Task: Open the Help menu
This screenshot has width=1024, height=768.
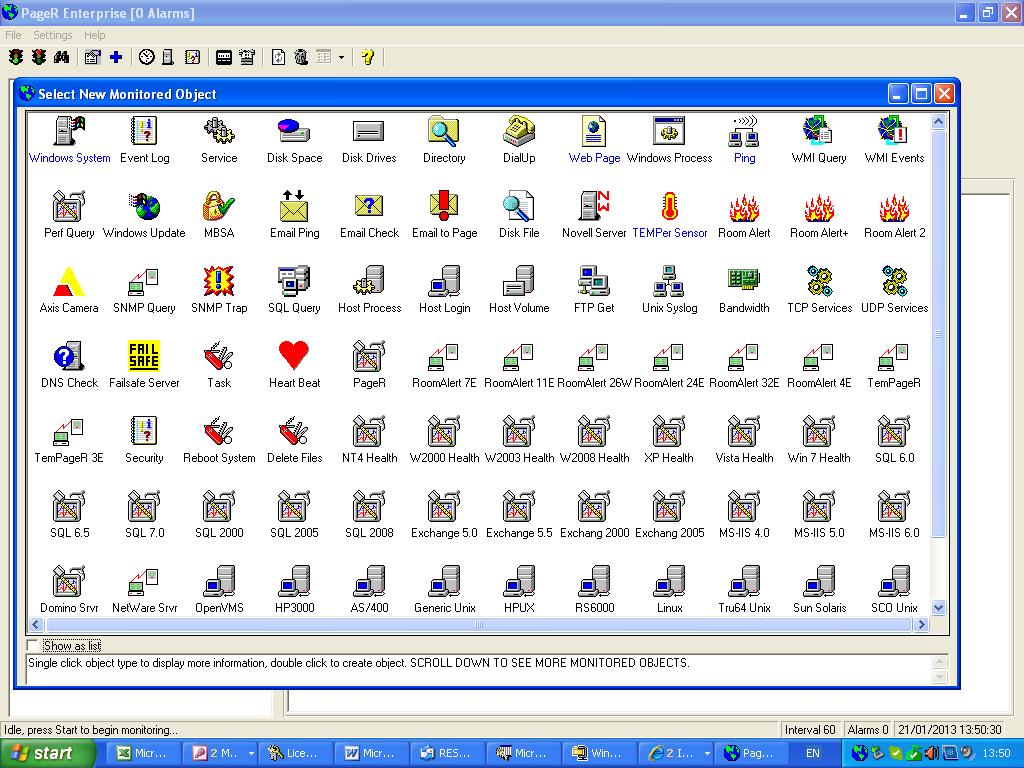Action: point(94,35)
